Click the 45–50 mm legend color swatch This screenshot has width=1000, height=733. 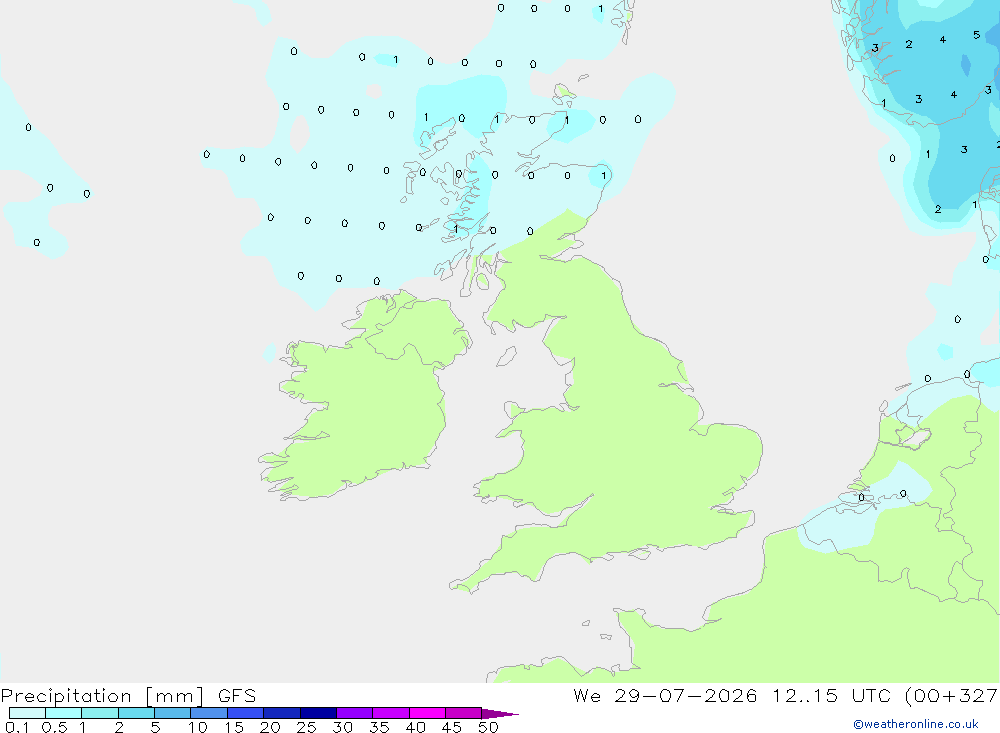tap(464, 713)
